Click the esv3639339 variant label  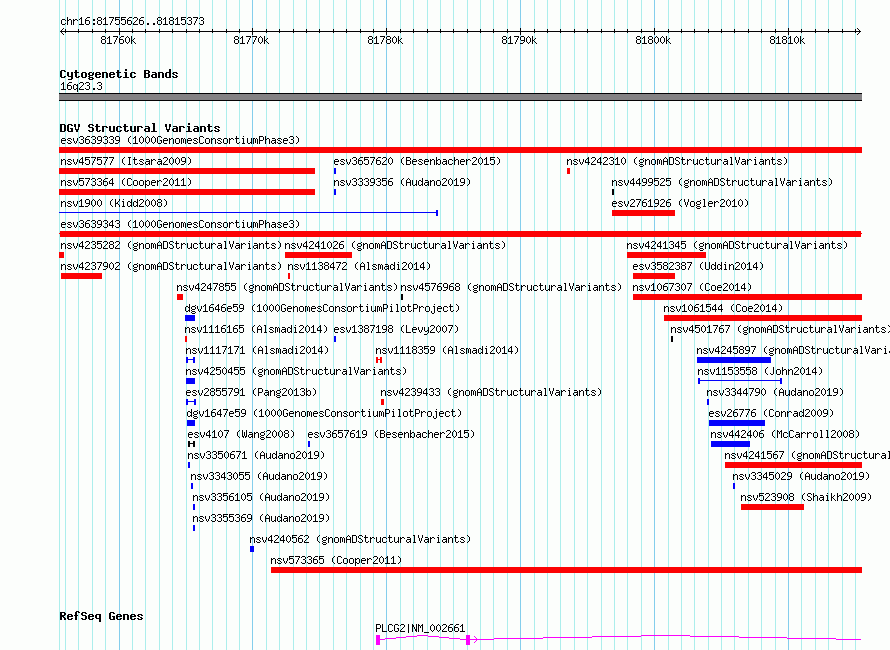tap(180, 140)
